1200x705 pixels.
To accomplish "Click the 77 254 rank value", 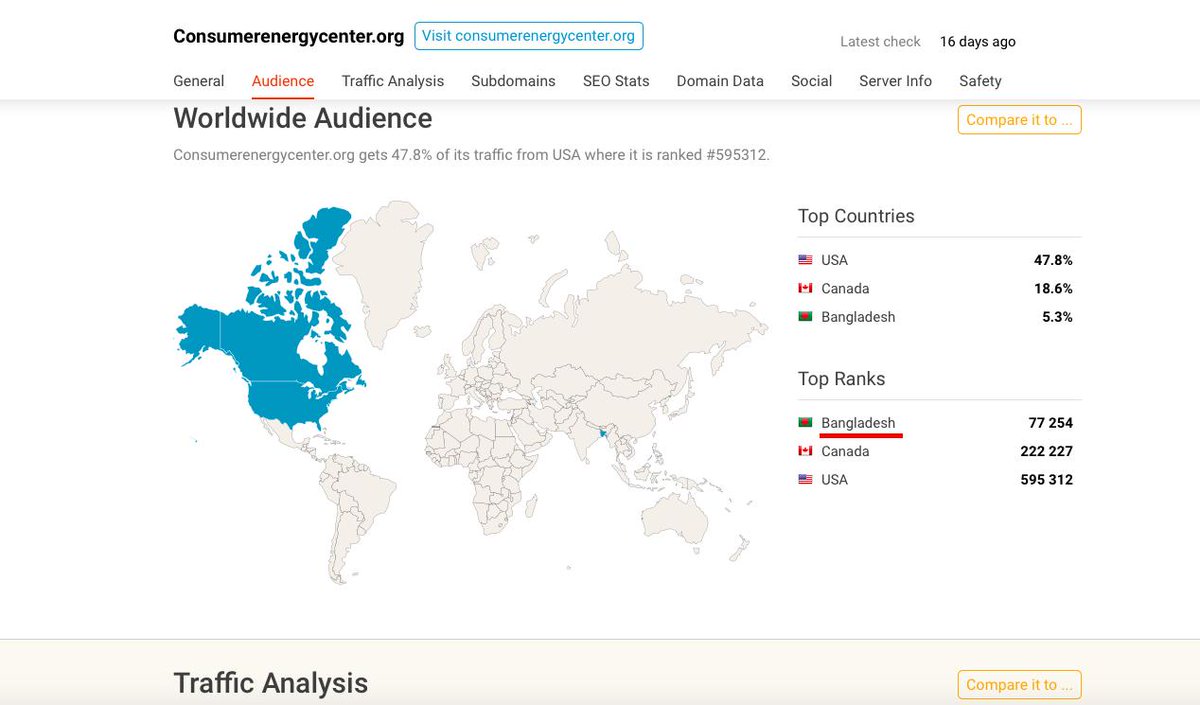I will [x=1050, y=423].
